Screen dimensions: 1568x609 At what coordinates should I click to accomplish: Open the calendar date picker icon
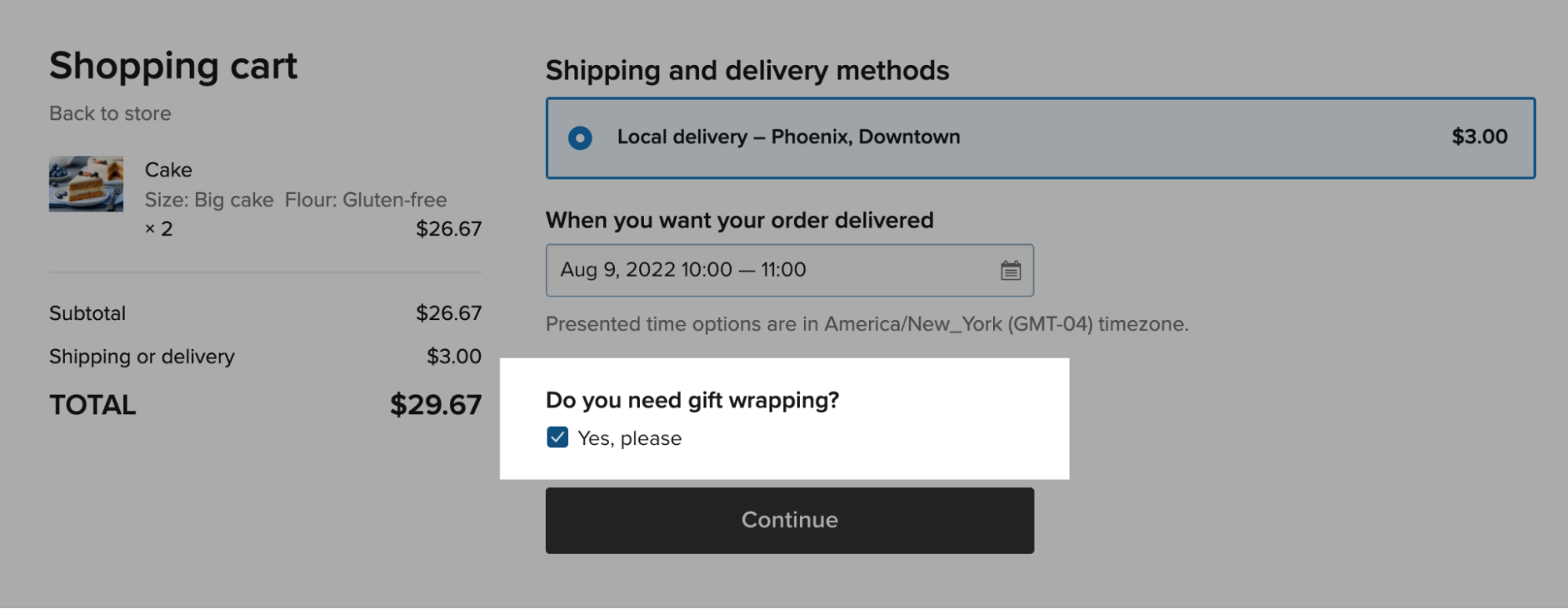tap(1011, 270)
